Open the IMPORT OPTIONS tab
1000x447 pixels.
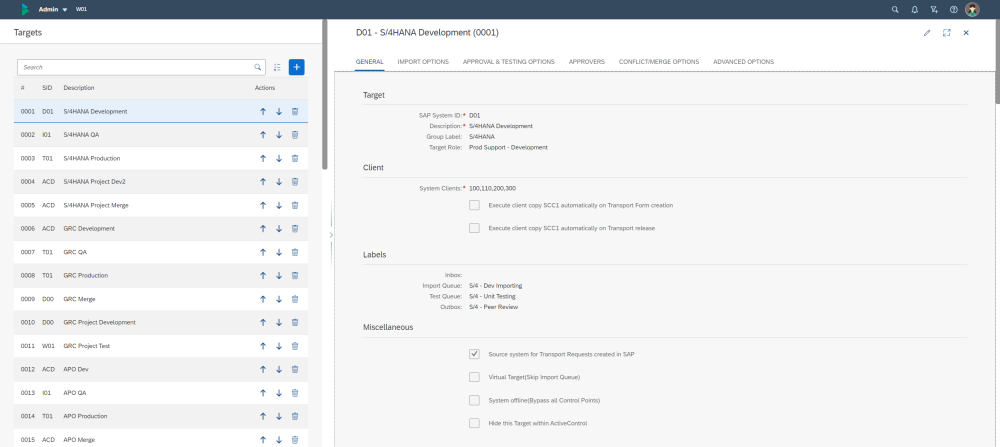point(423,62)
